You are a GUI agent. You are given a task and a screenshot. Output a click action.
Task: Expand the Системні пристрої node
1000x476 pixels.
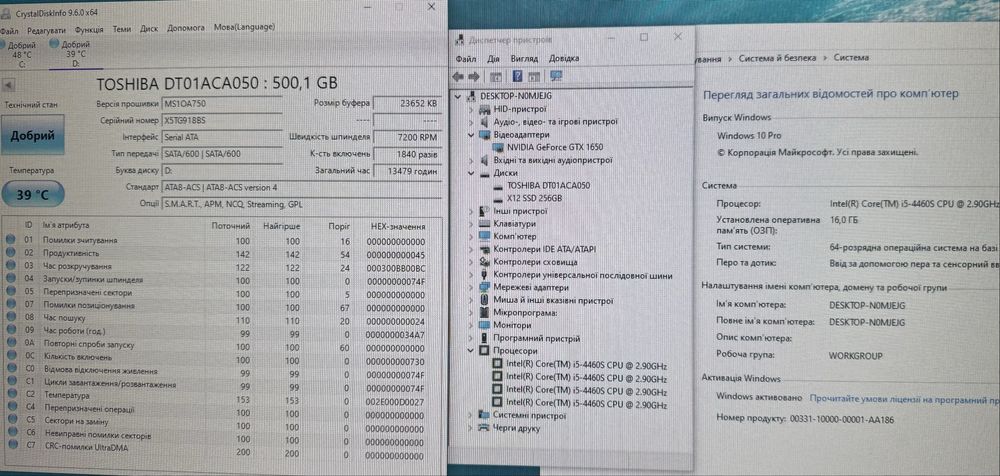click(x=471, y=415)
